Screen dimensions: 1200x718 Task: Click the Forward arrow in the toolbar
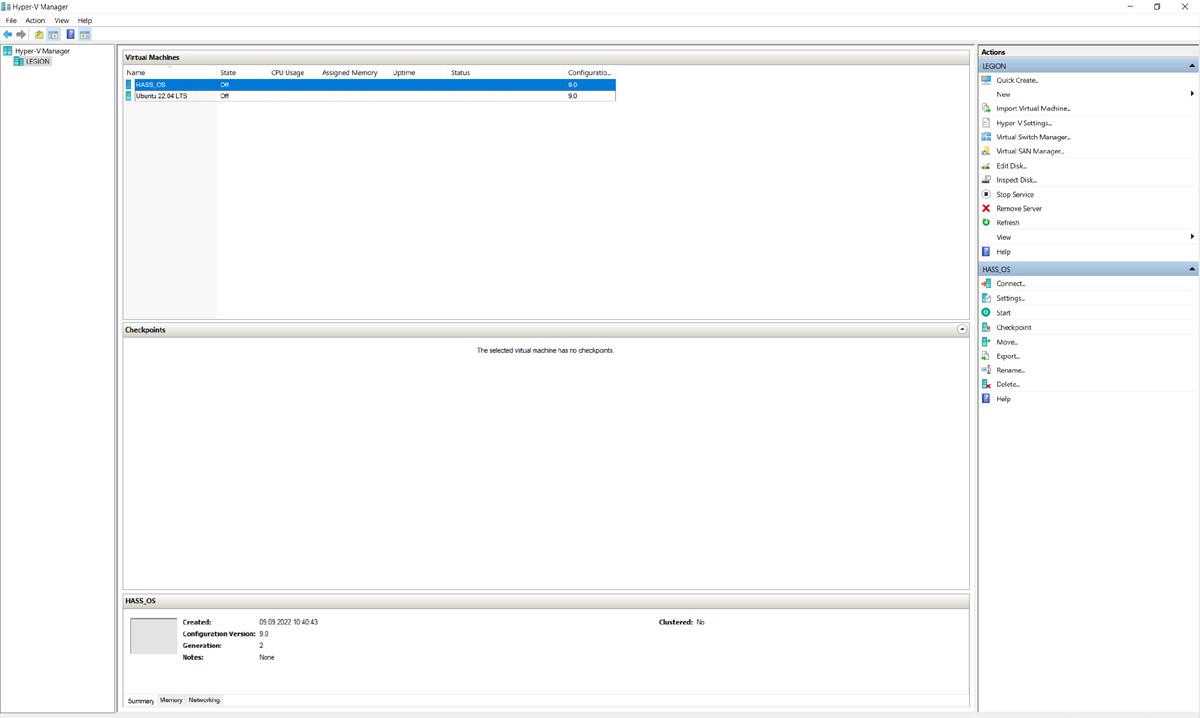21,34
